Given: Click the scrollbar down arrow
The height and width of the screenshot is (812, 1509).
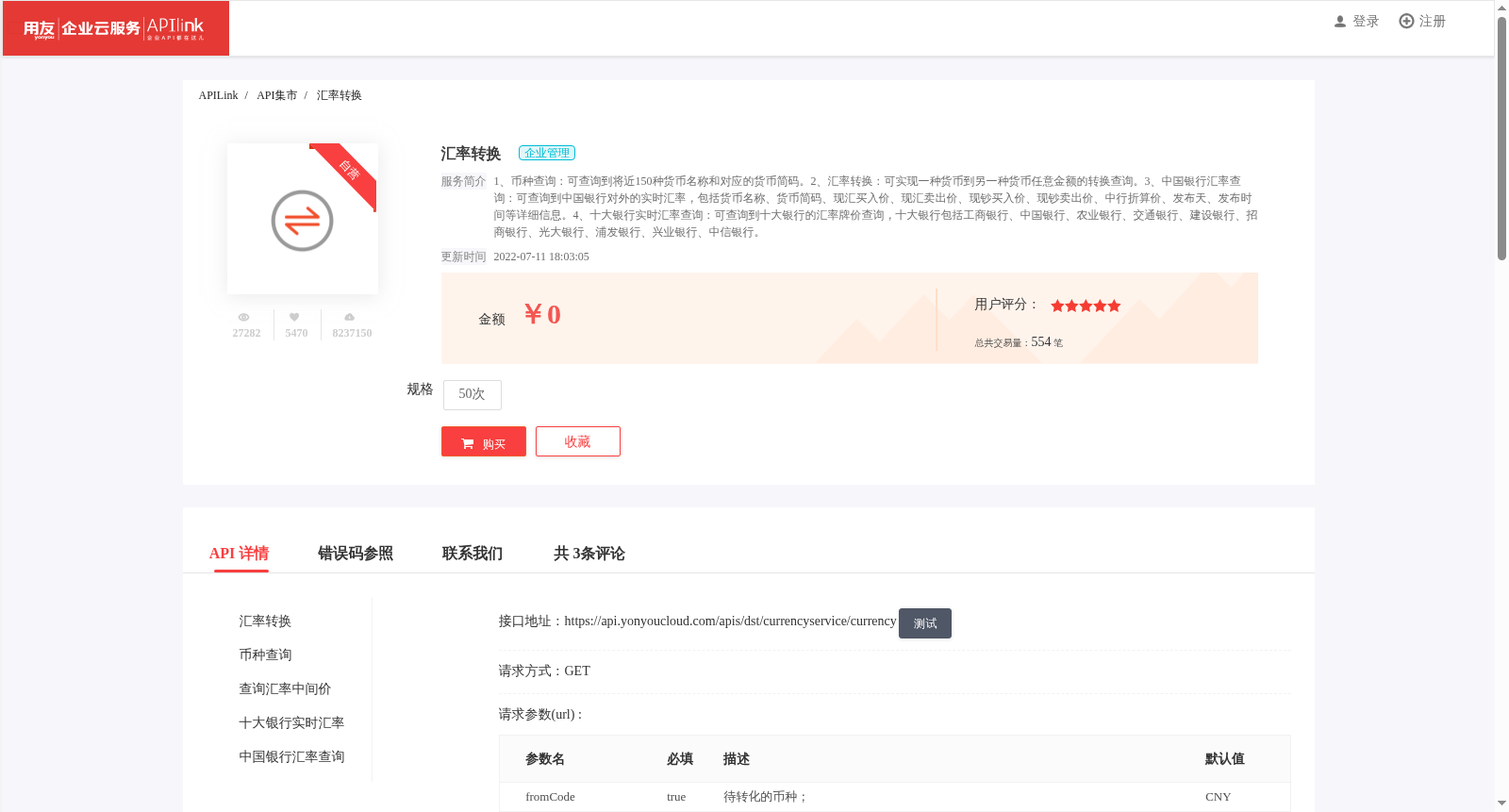Looking at the screenshot, I should (1501, 804).
